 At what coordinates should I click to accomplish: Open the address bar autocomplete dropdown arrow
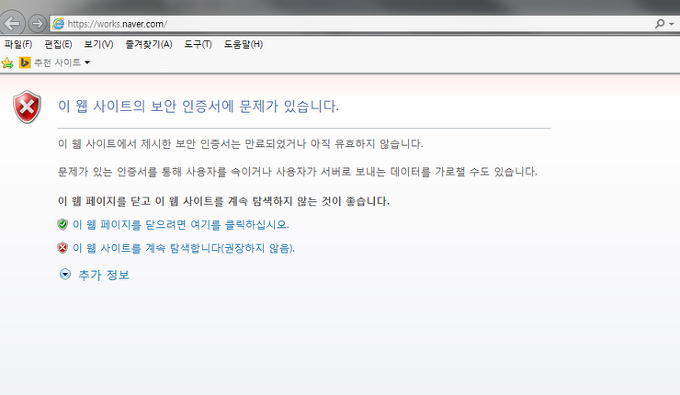671,24
